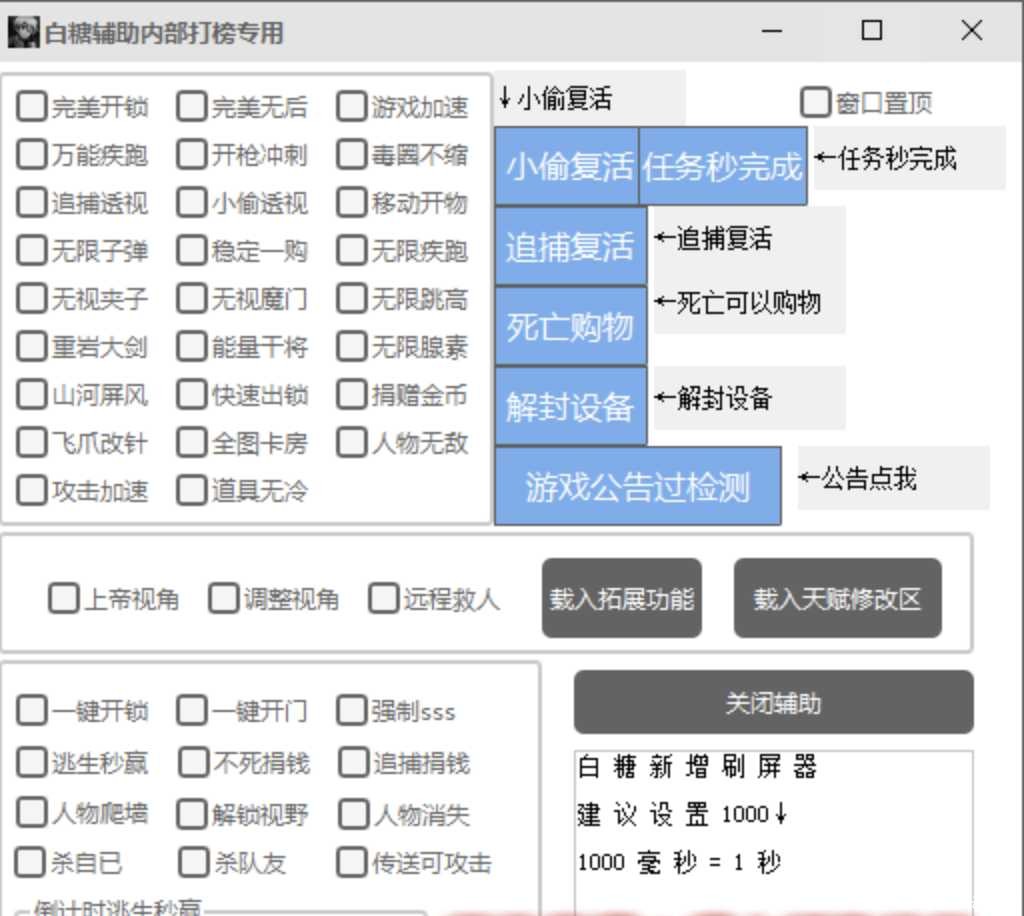Enable 重岩大剑 checkbox

point(31,347)
